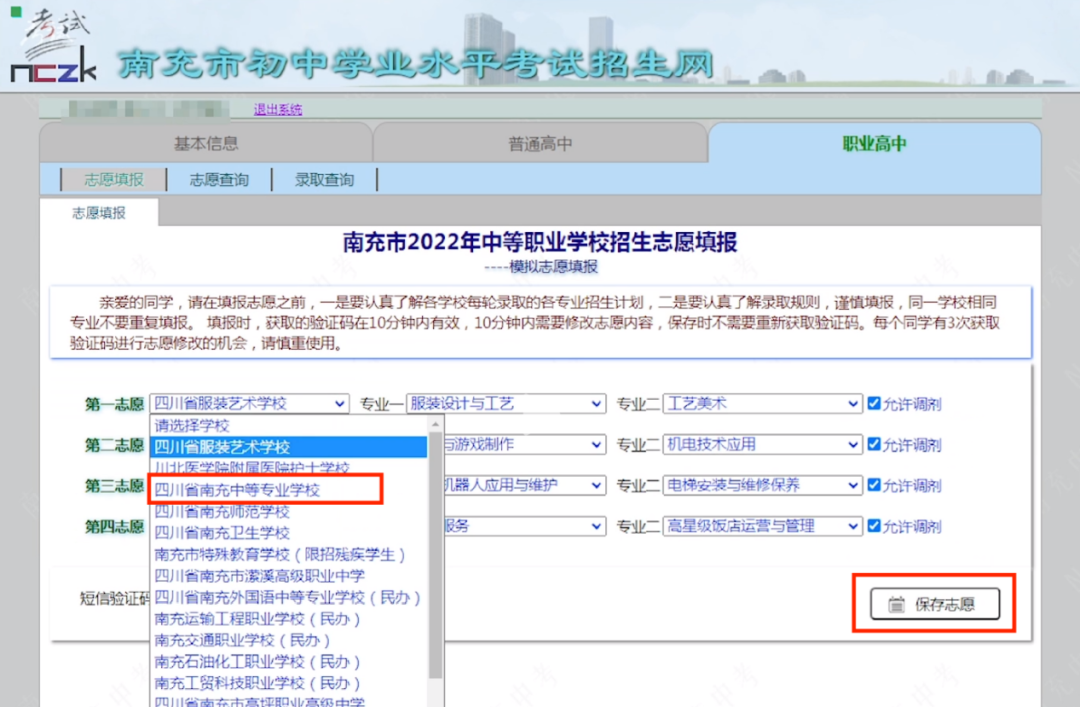Uncheck 允许调剂 for 第三志愿
The height and width of the screenshot is (707, 1080).
pyautogui.click(x=873, y=485)
